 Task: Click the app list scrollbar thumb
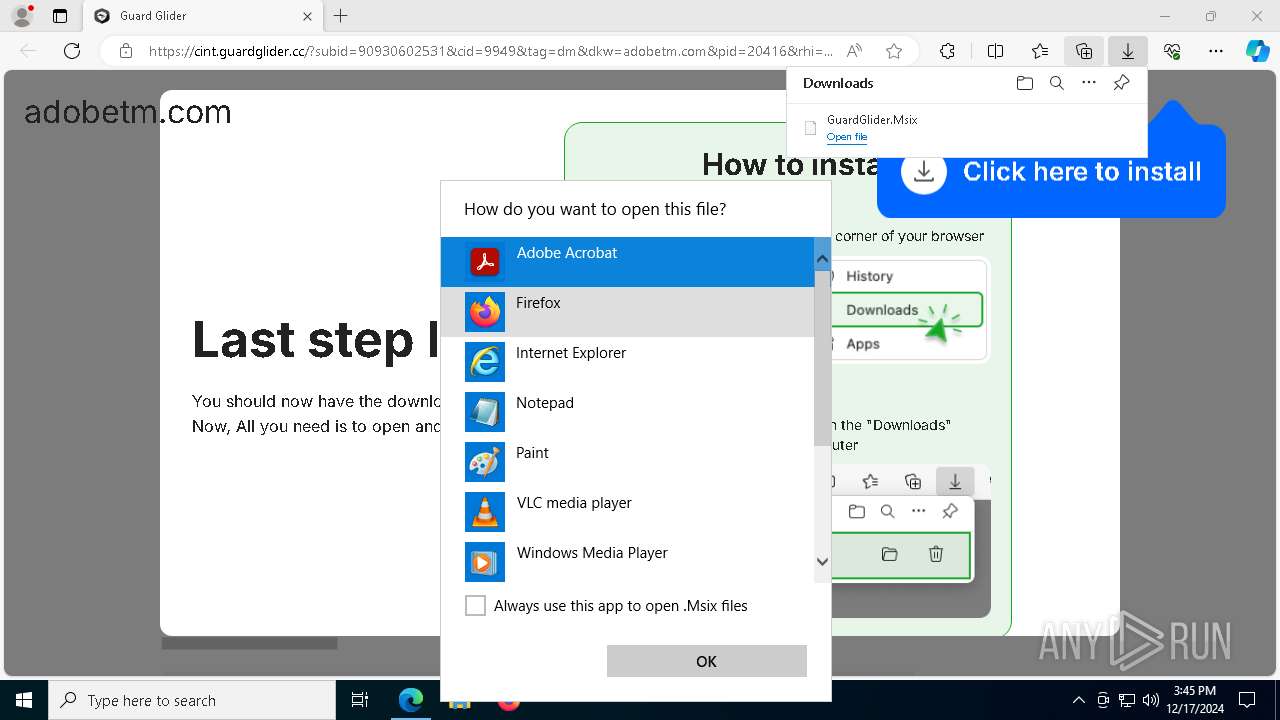[x=822, y=360]
